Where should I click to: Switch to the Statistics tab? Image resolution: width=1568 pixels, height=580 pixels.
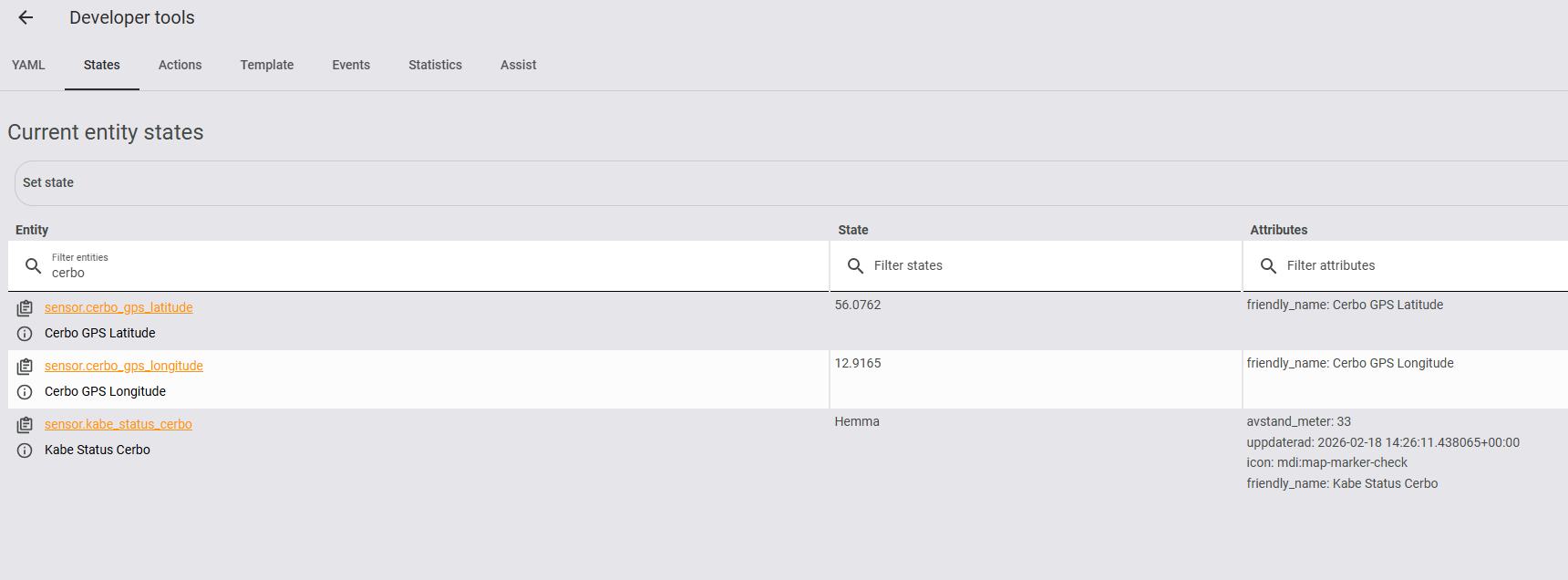click(x=435, y=65)
